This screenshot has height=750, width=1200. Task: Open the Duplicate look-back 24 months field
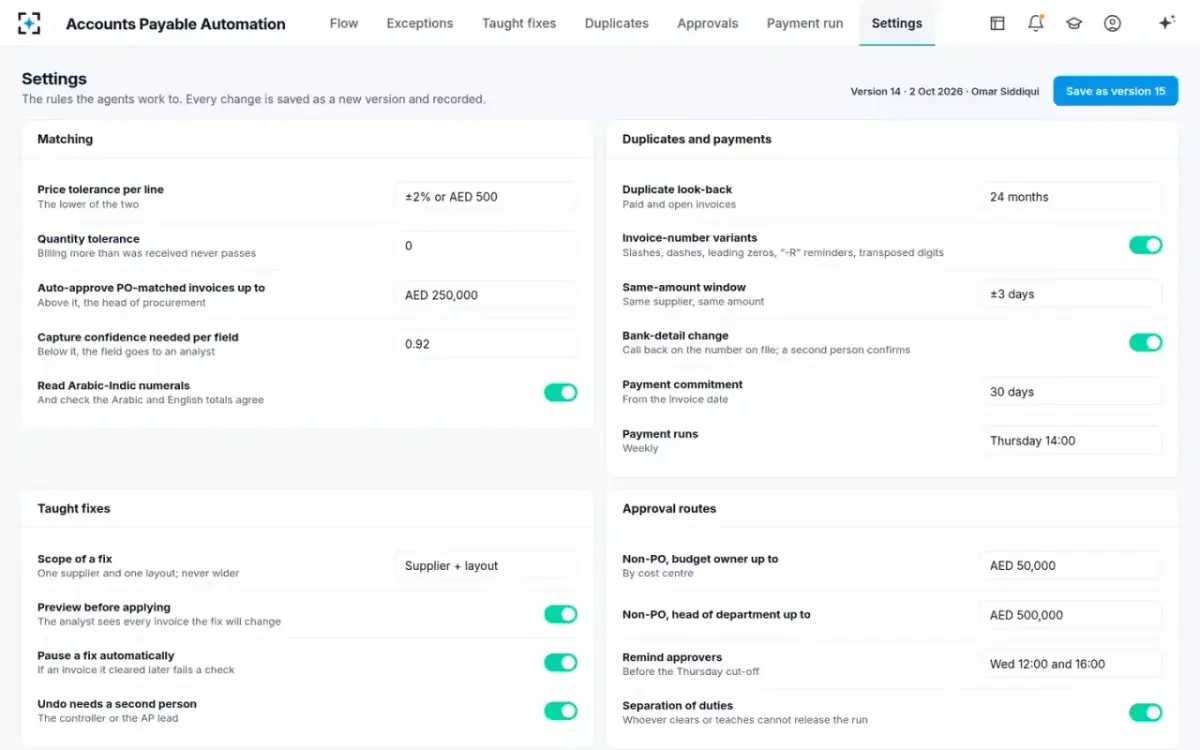[1071, 197]
